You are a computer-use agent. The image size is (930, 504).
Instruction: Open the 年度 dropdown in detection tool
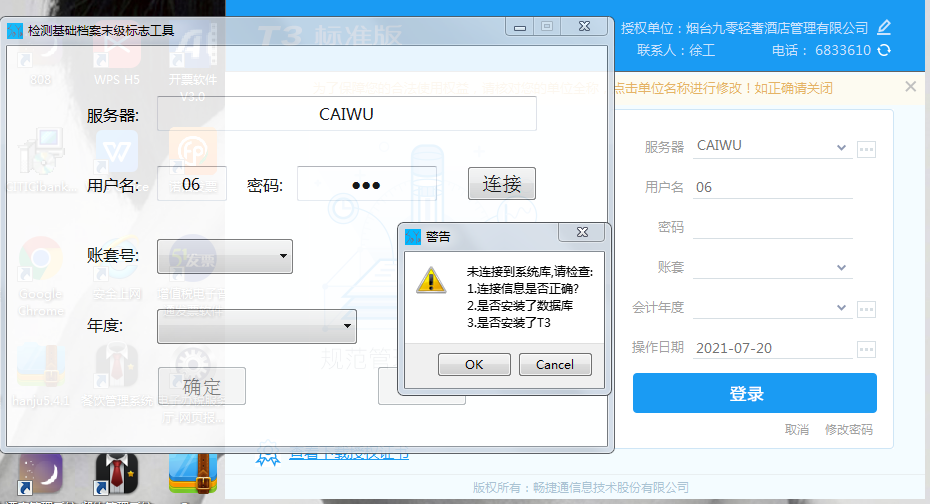pyautogui.click(x=257, y=326)
